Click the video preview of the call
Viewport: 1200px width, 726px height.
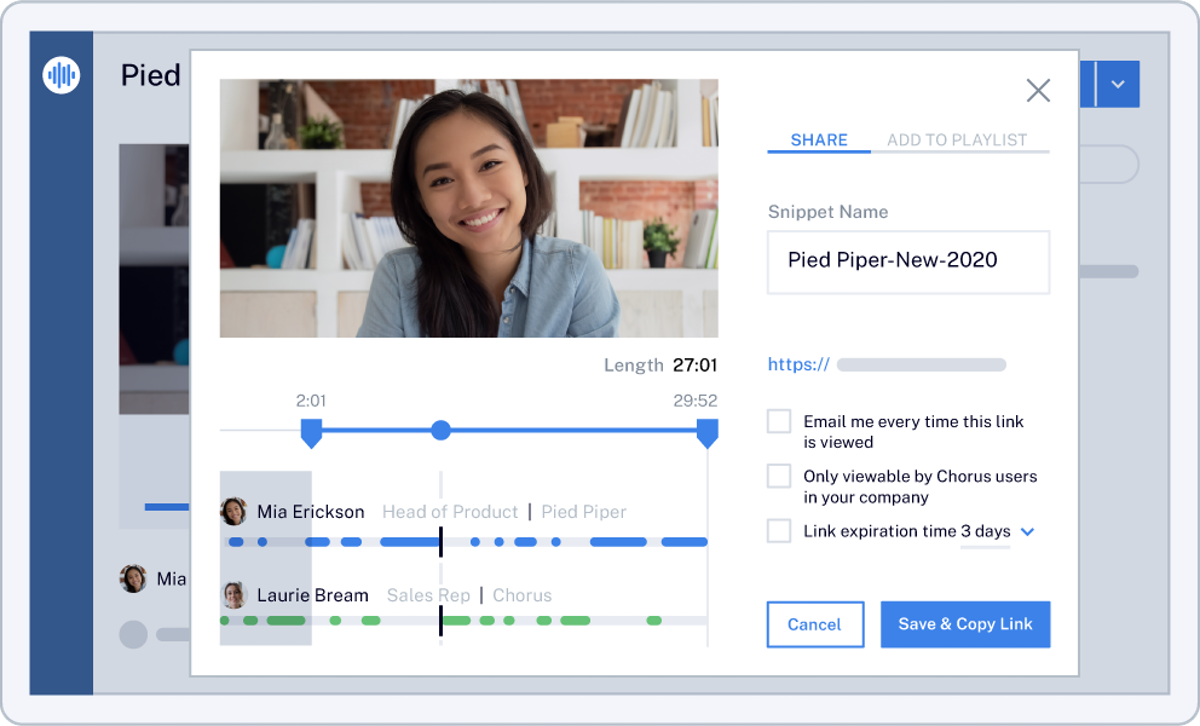(468, 208)
